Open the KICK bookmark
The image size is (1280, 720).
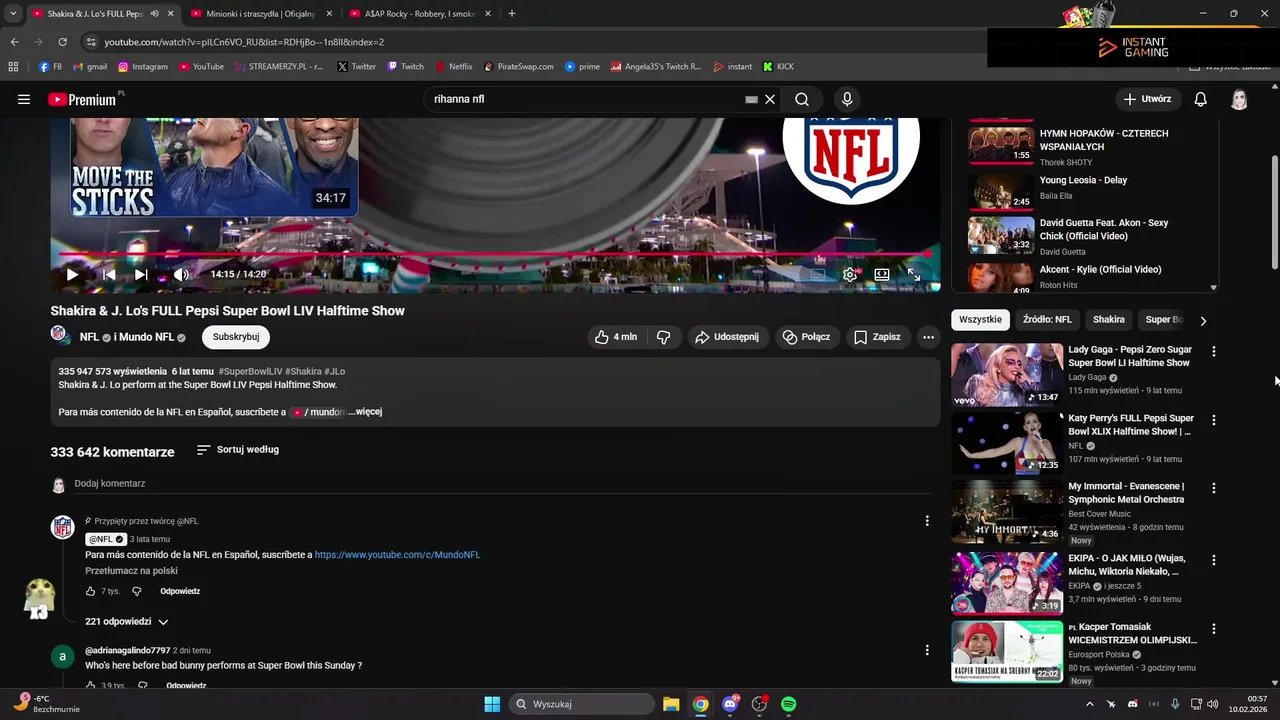(x=778, y=67)
